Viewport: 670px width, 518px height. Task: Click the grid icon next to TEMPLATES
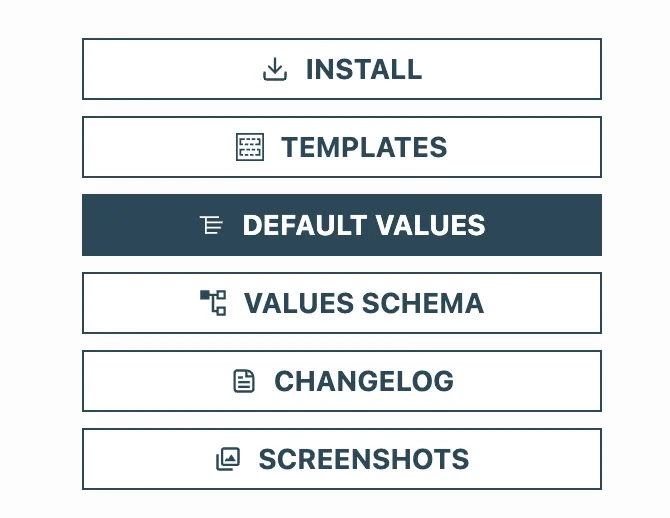[x=250, y=147]
